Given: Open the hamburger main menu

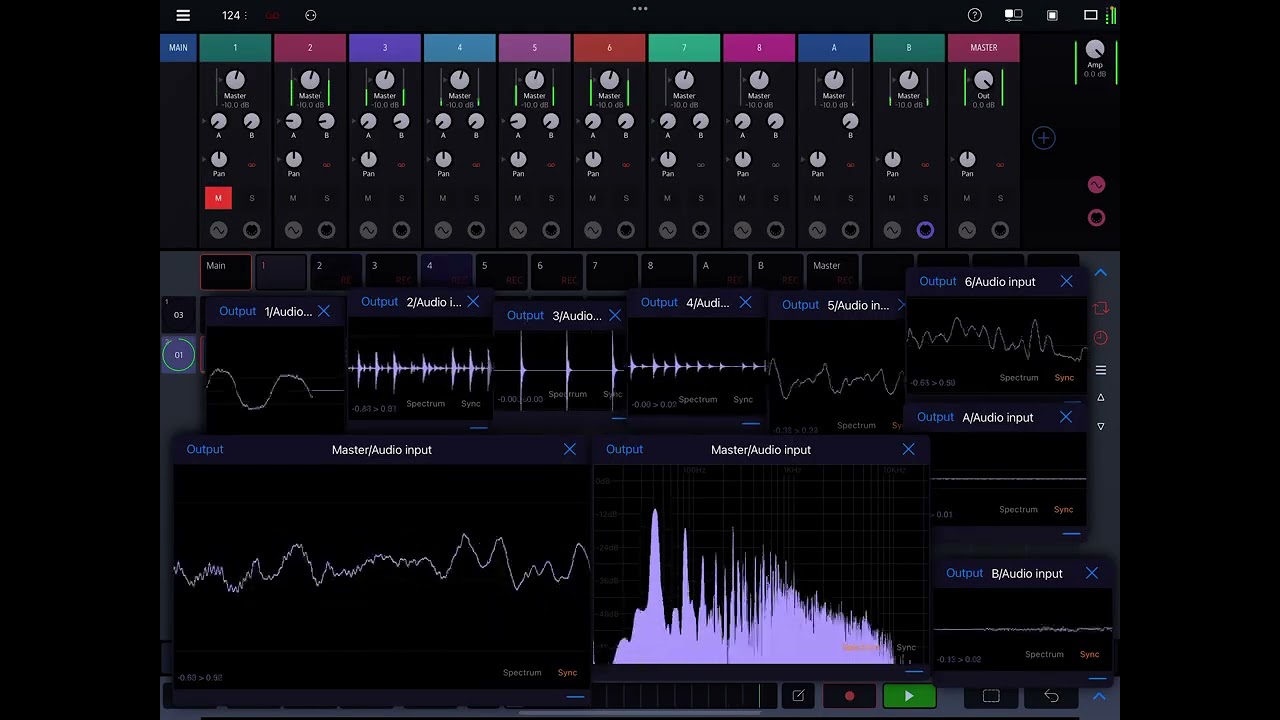Looking at the screenshot, I should 183,15.
